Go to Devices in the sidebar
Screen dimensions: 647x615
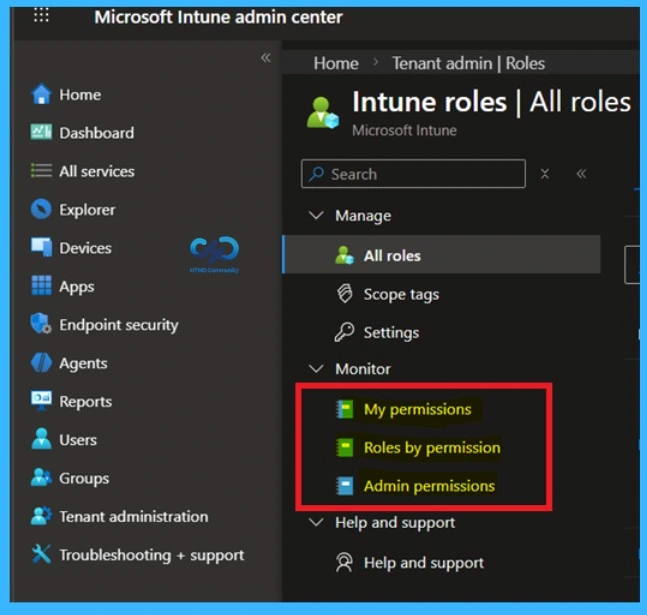[x=85, y=248]
